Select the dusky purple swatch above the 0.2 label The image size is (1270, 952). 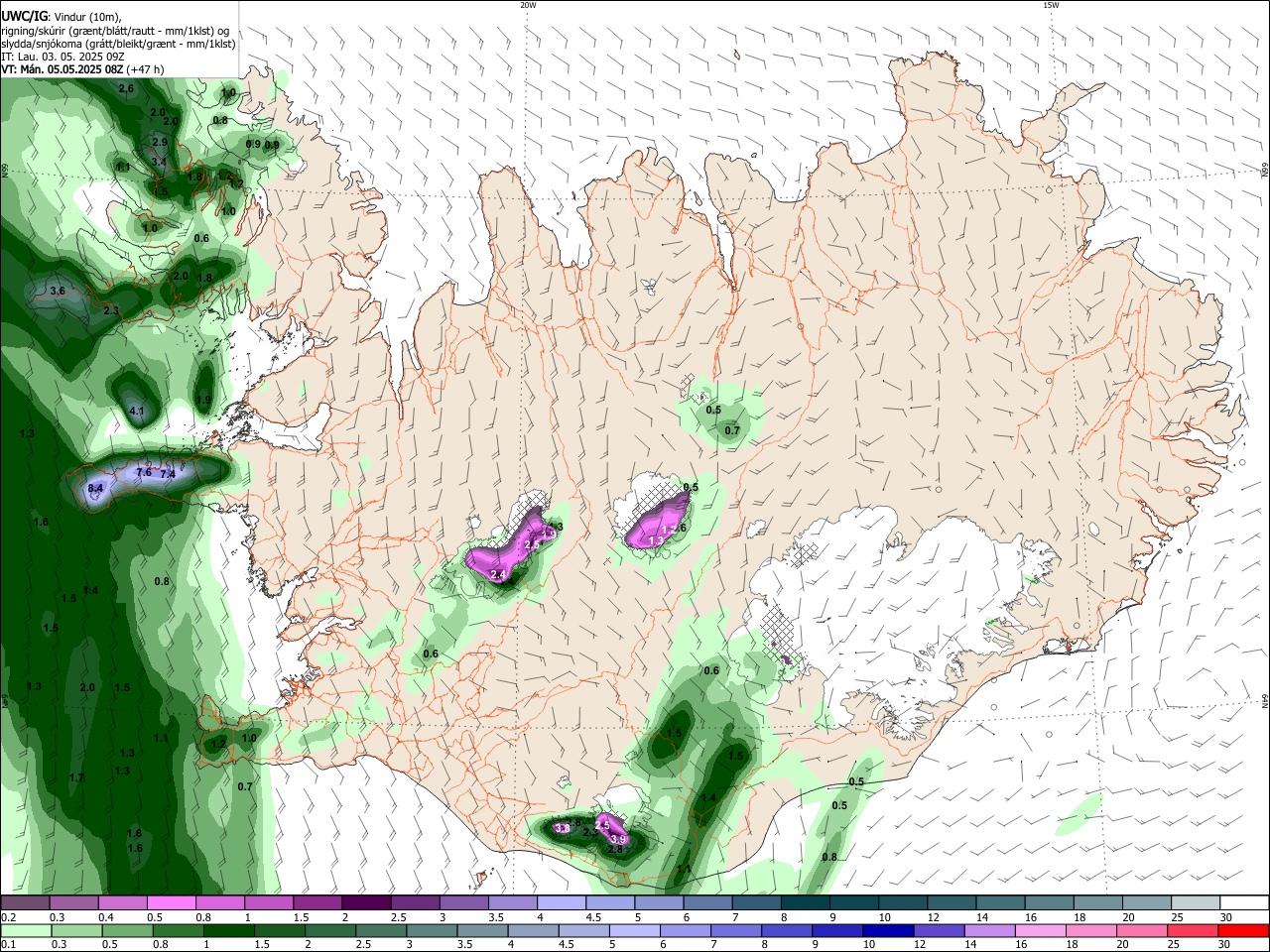click(x=25, y=902)
